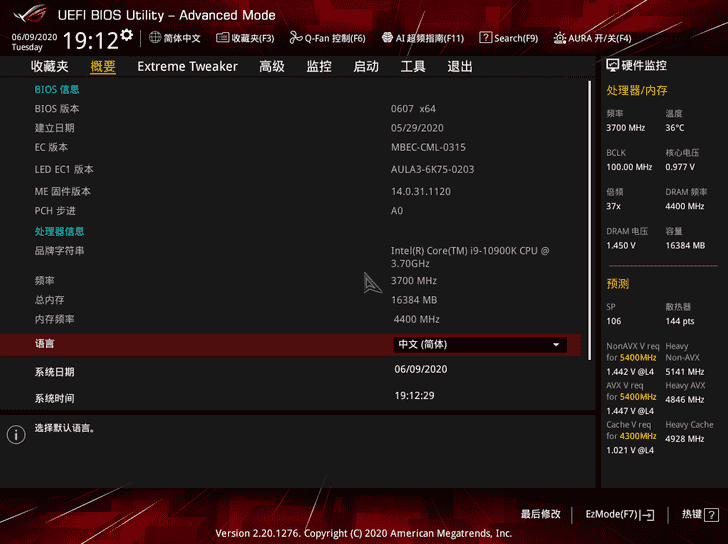
Task: Click the 处理器信息 section heading
Action: pyautogui.click(x=59, y=231)
